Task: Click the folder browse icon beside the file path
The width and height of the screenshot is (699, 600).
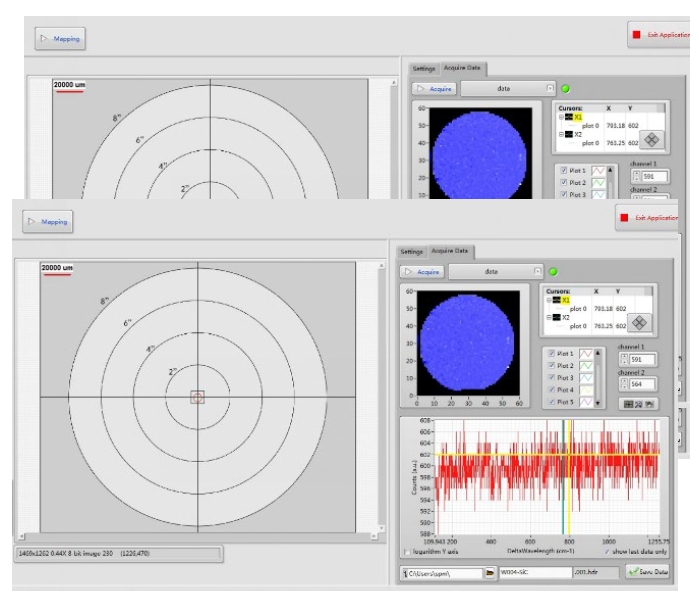Action: pyautogui.click(x=490, y=572)
